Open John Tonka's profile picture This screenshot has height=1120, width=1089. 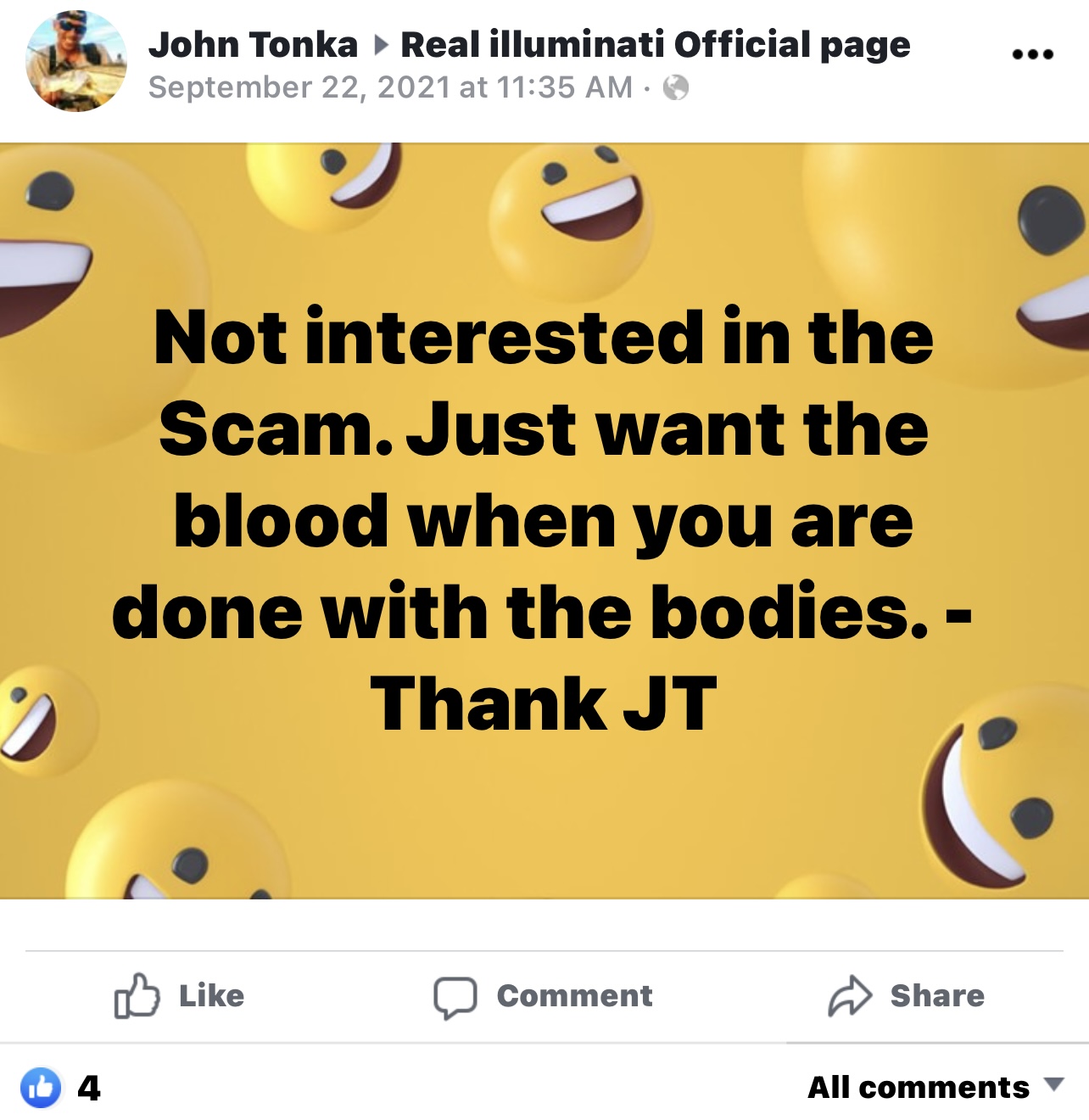[x=75, y=61]
